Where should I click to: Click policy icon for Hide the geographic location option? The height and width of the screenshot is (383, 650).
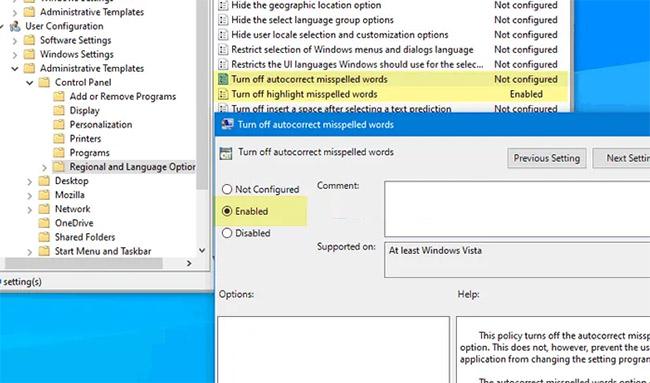click(x=223, y=5)
